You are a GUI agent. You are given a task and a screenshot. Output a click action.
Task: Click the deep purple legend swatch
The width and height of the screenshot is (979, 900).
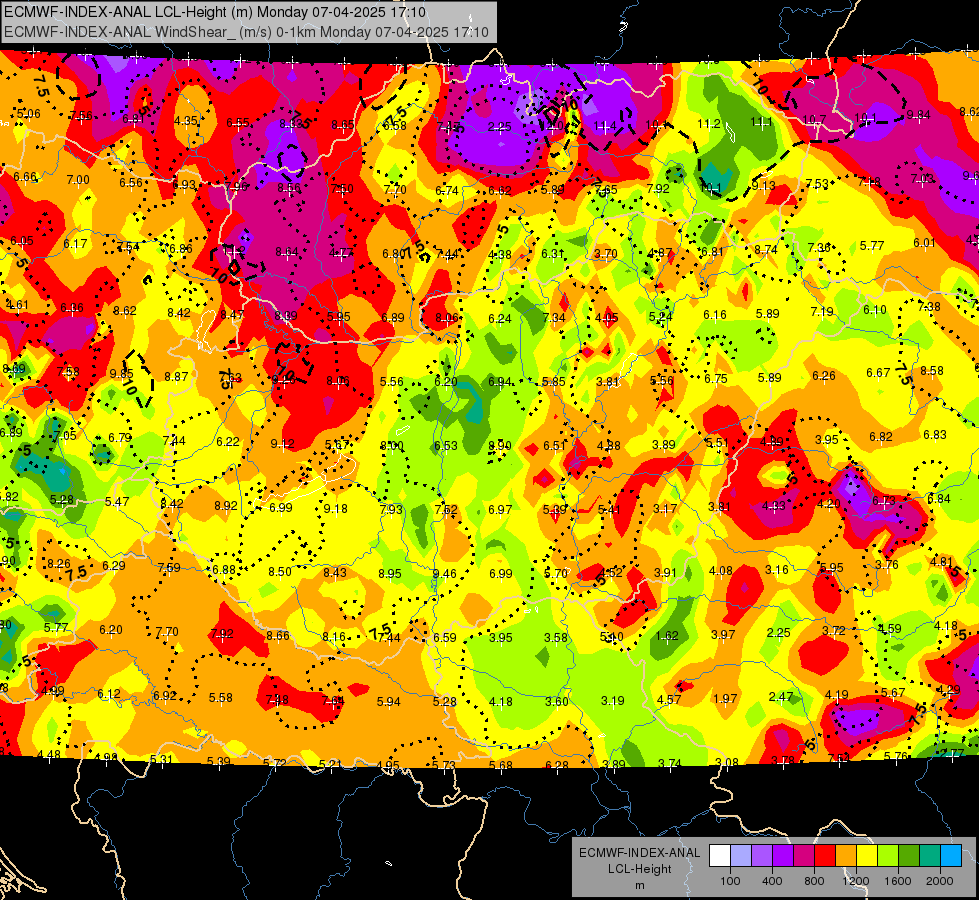pyautogui.click(x=783, y=856)
